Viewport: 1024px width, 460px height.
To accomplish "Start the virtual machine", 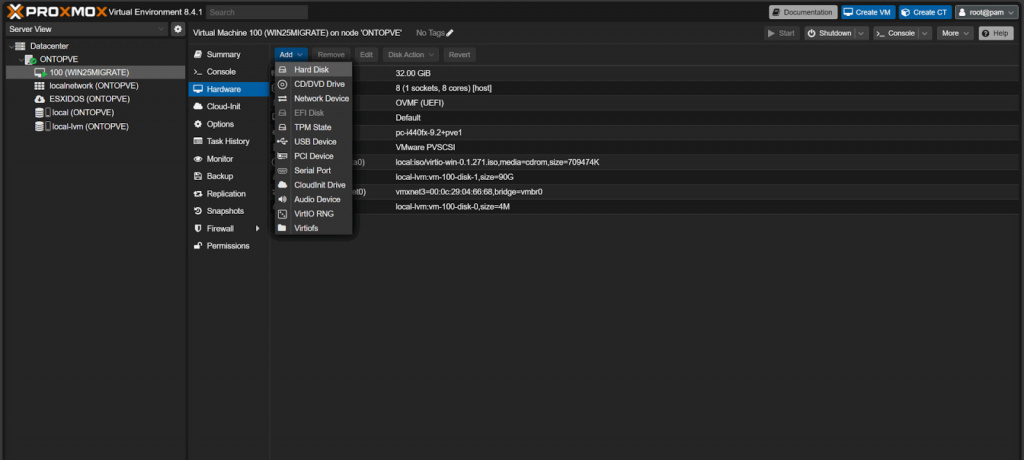I will [x=782, y=33].
